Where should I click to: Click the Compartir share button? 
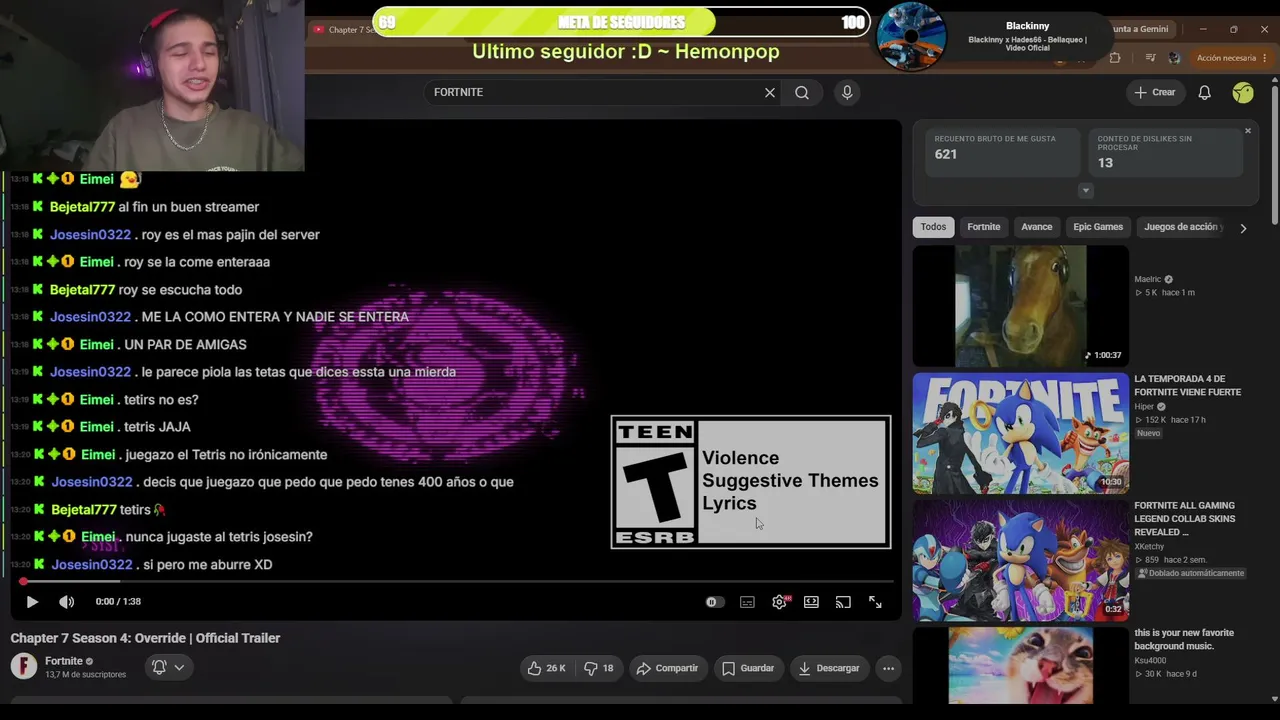pos(668,668)
